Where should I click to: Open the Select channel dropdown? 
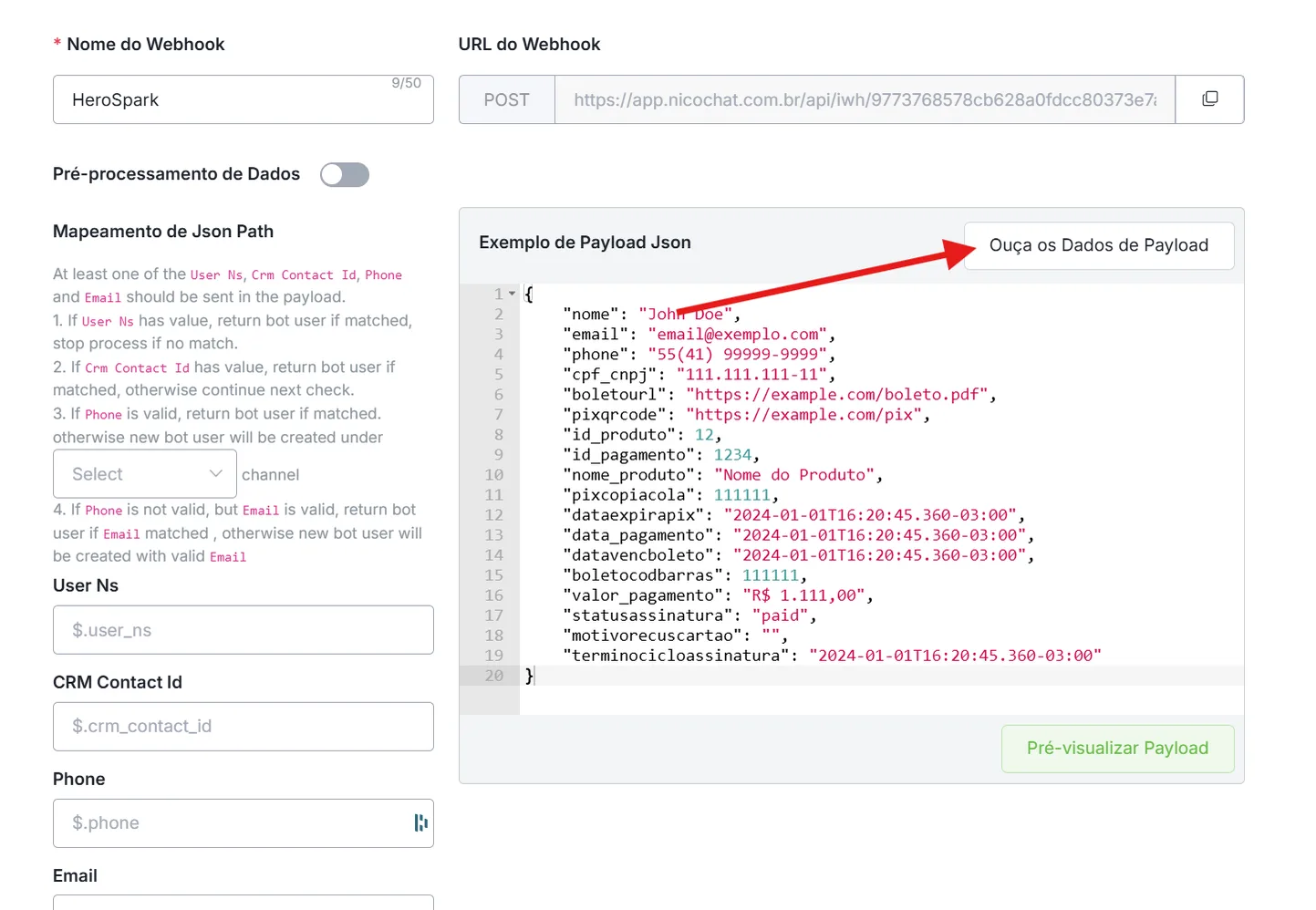pos(145,474)
